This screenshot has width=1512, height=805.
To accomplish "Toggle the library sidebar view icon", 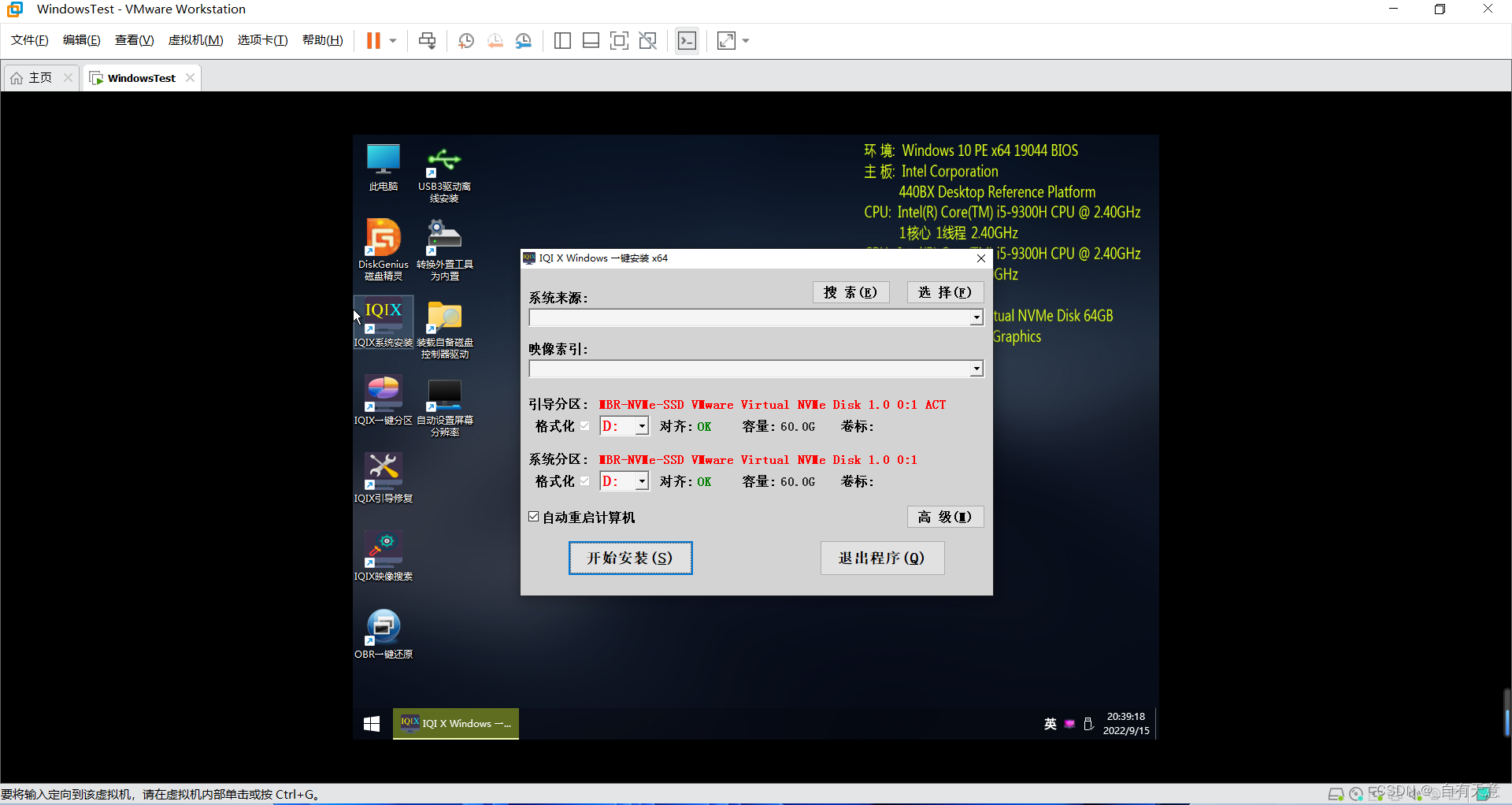I will point(562,40).
